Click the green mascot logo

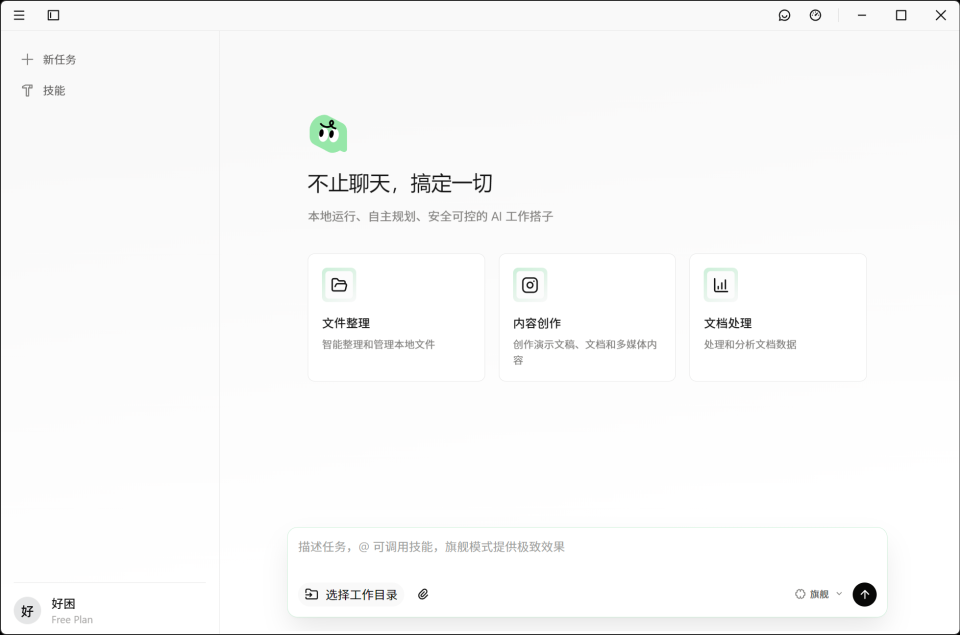pyautogui.click(x=330, y=131)
